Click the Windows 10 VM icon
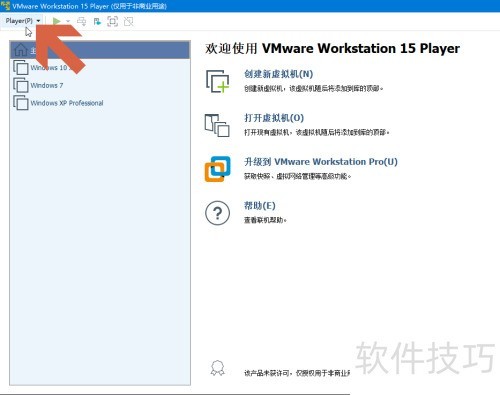The width and height of the screenshot is (500, 395). pos(21,67)
